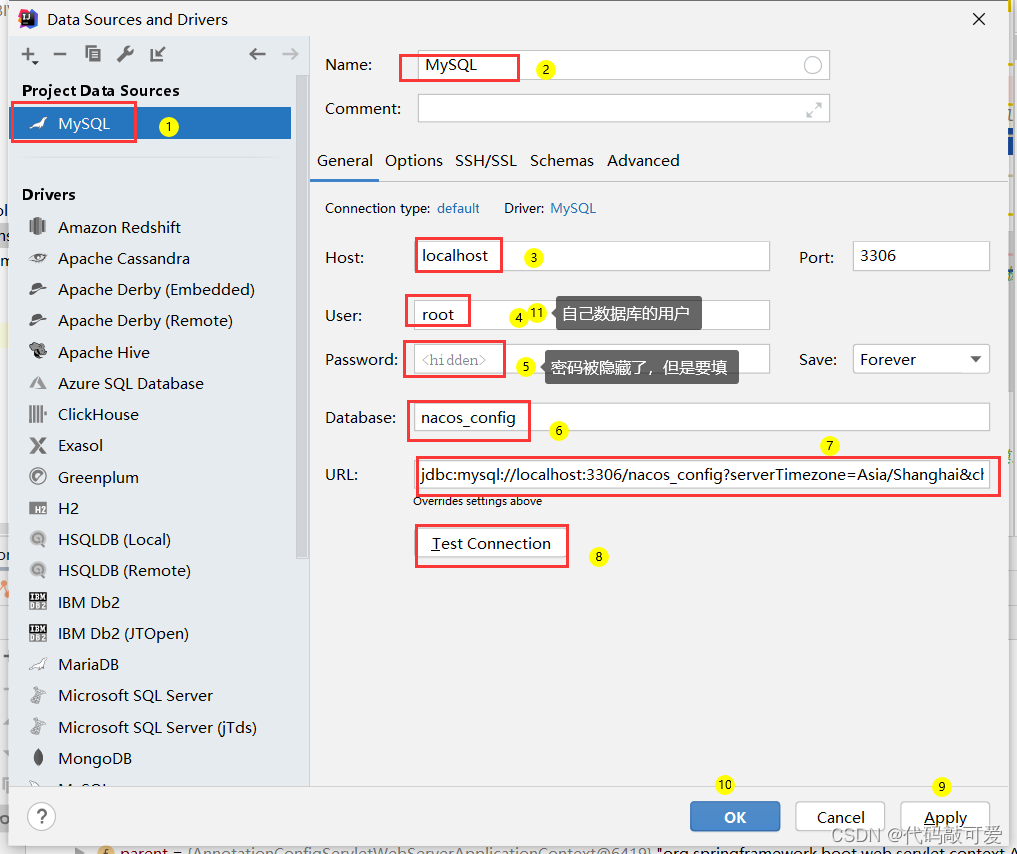Select Microsoft SQL Server (jTds) driver
The width and height of the screenshot is (1017, 854).
(x=156, y=728)
